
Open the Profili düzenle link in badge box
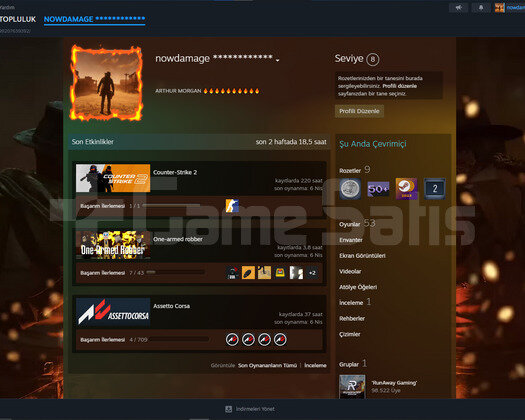coord(399,86)
